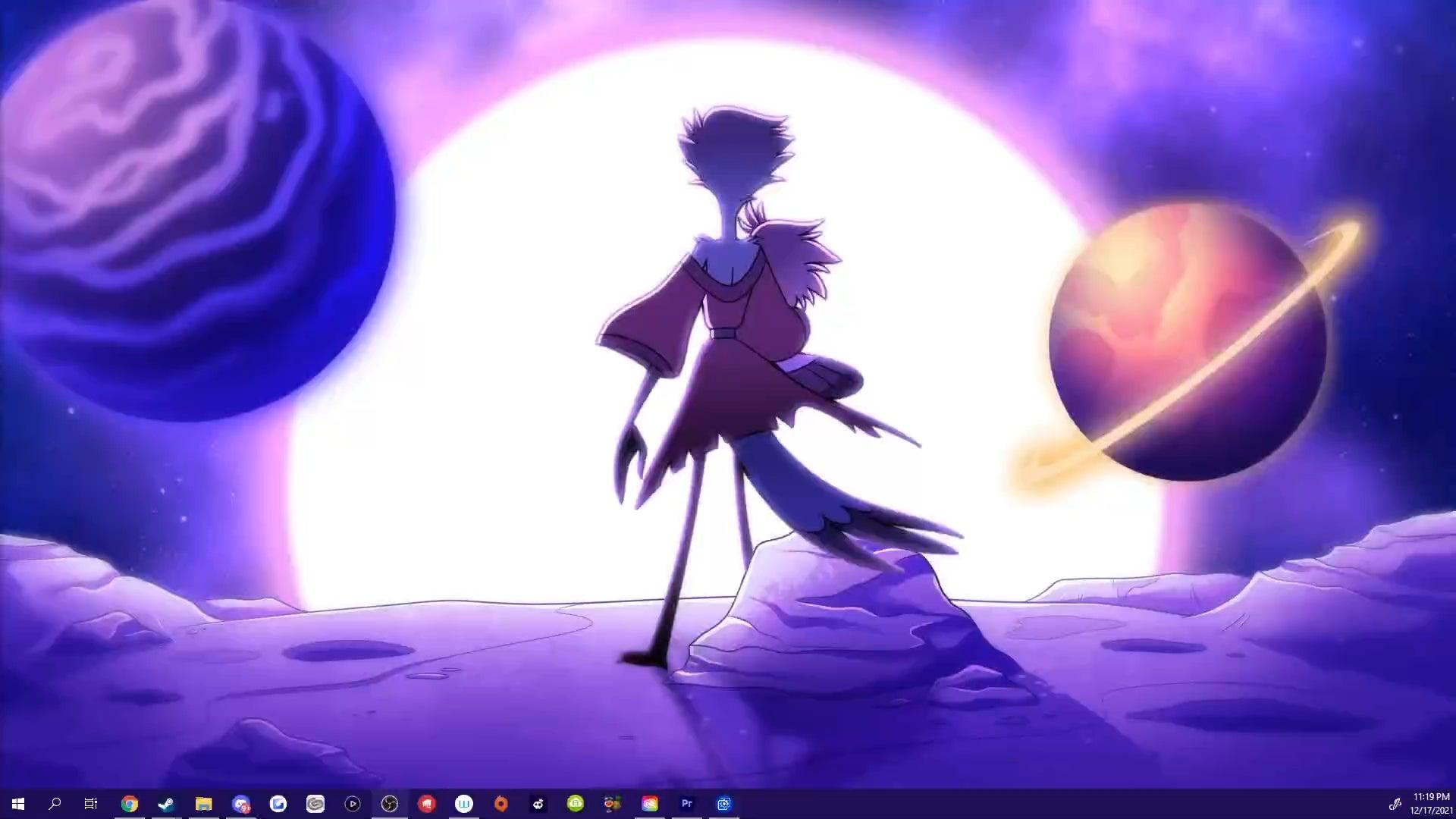Switch to OBS Studio in taskbar

click(x=390, y=804)
